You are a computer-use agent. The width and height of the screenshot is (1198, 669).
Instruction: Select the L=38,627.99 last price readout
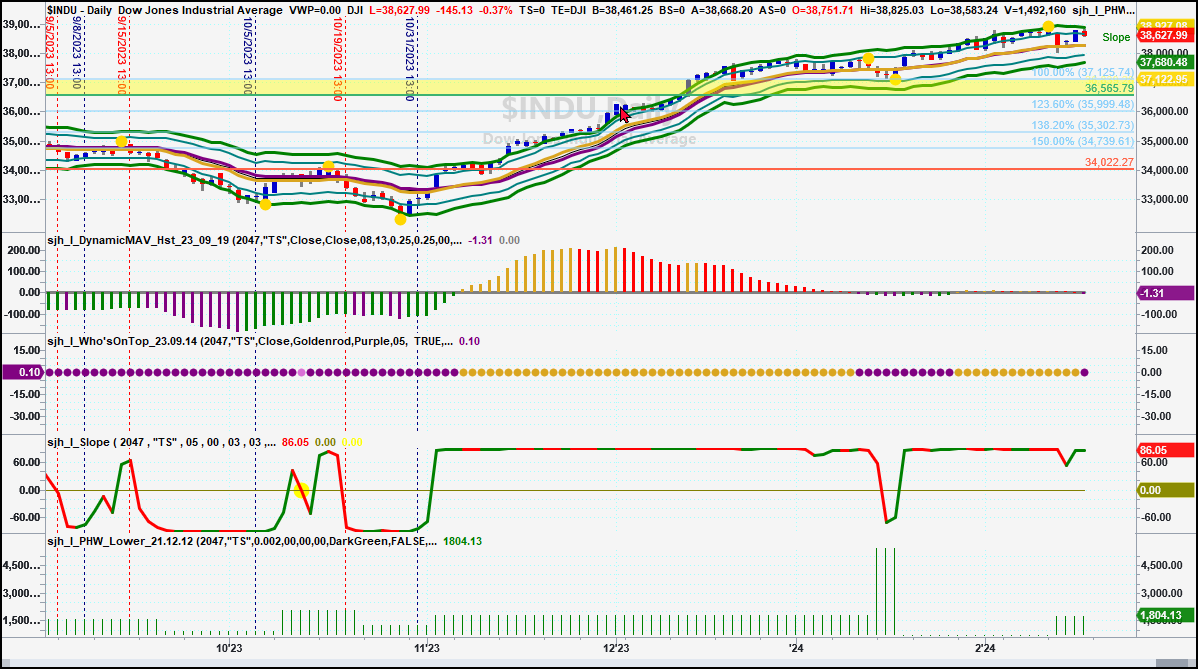tap(399, 11)
